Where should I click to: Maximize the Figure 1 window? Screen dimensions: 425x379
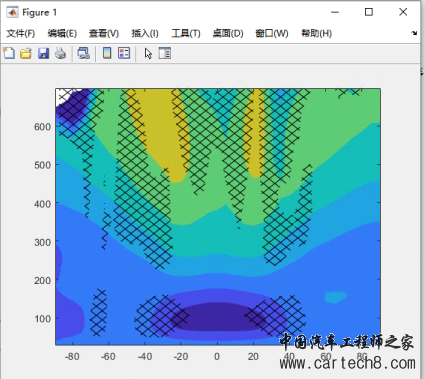[369, 12]
